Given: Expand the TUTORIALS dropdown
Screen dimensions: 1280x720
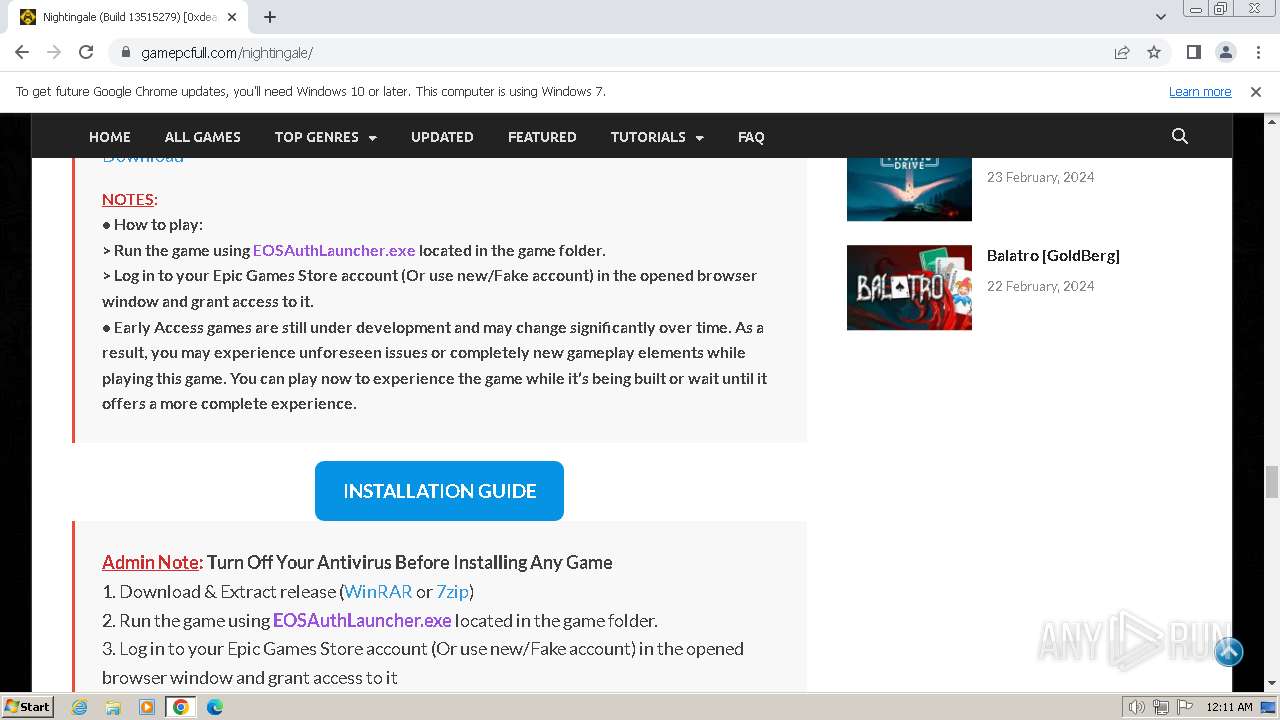Looking at the screenshot, I should click(657, 137).
